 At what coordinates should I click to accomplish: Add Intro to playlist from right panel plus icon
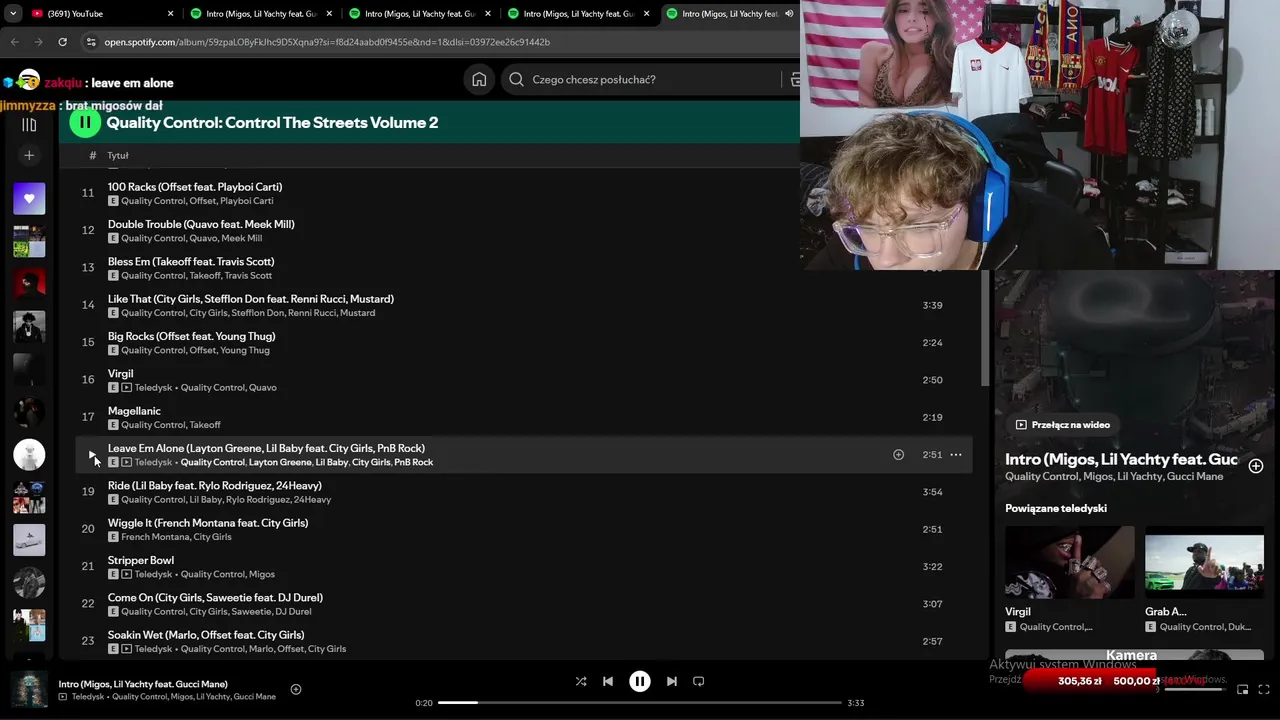pyautogui.click(x=1256, y=466)
